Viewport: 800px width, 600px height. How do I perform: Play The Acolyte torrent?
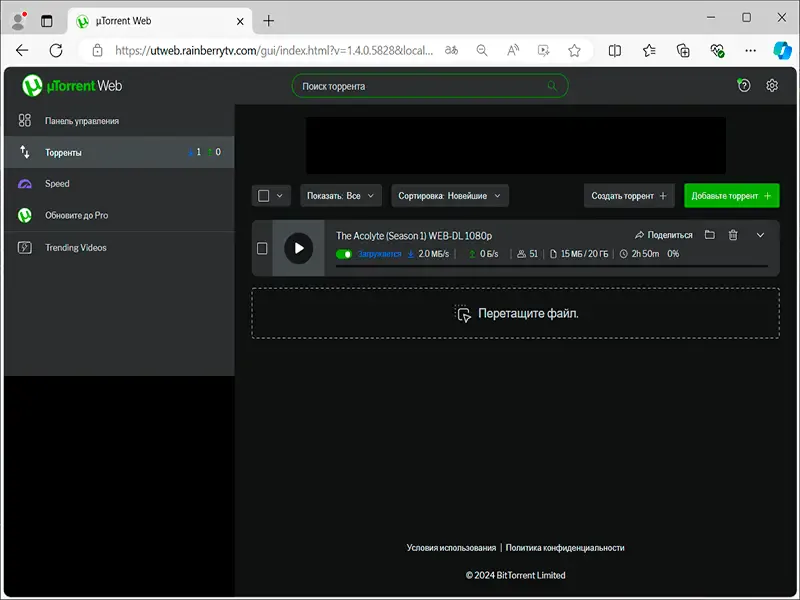click(x=298, y=248)
